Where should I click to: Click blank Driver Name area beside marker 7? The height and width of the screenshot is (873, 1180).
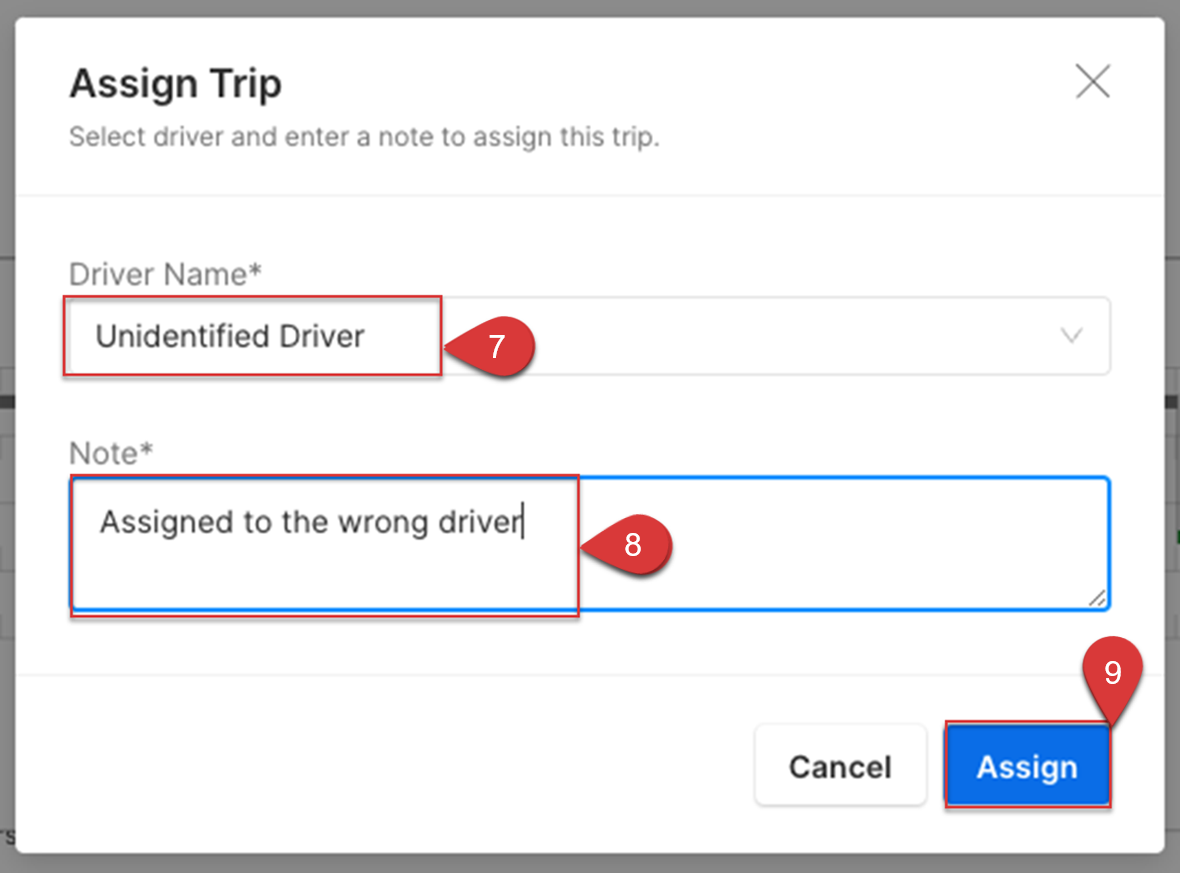click(x=790, y=336)
